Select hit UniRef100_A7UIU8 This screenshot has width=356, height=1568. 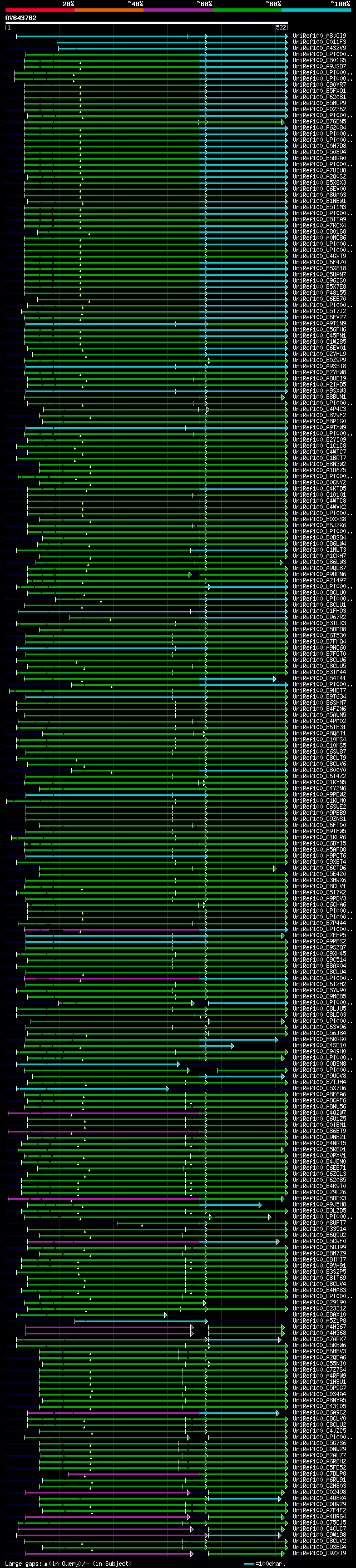pyautogui.click(x=319, y=170)
